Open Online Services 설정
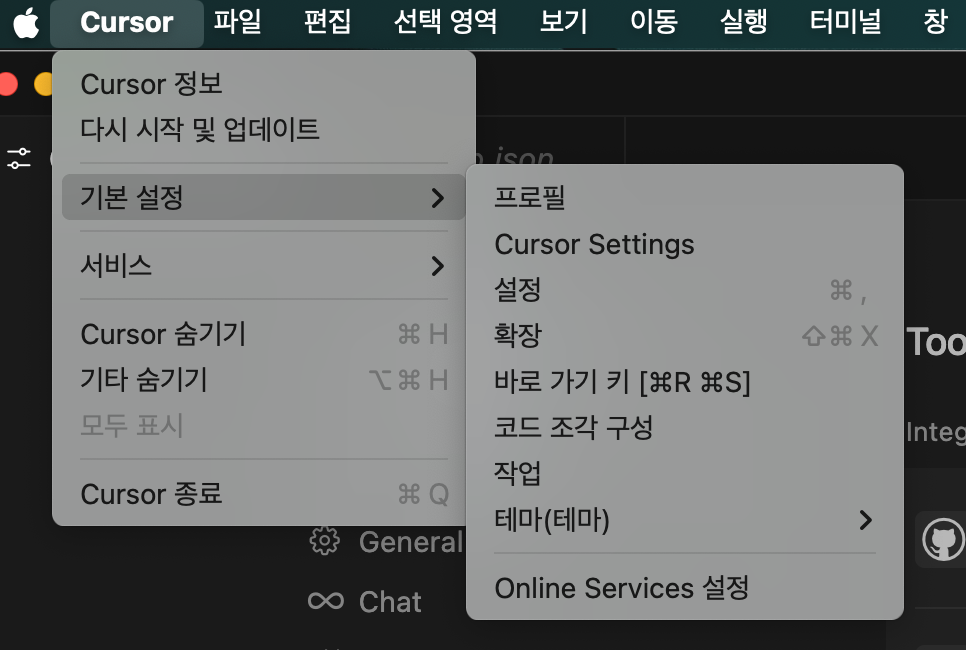The image size is (966, 650). (684, 588)
